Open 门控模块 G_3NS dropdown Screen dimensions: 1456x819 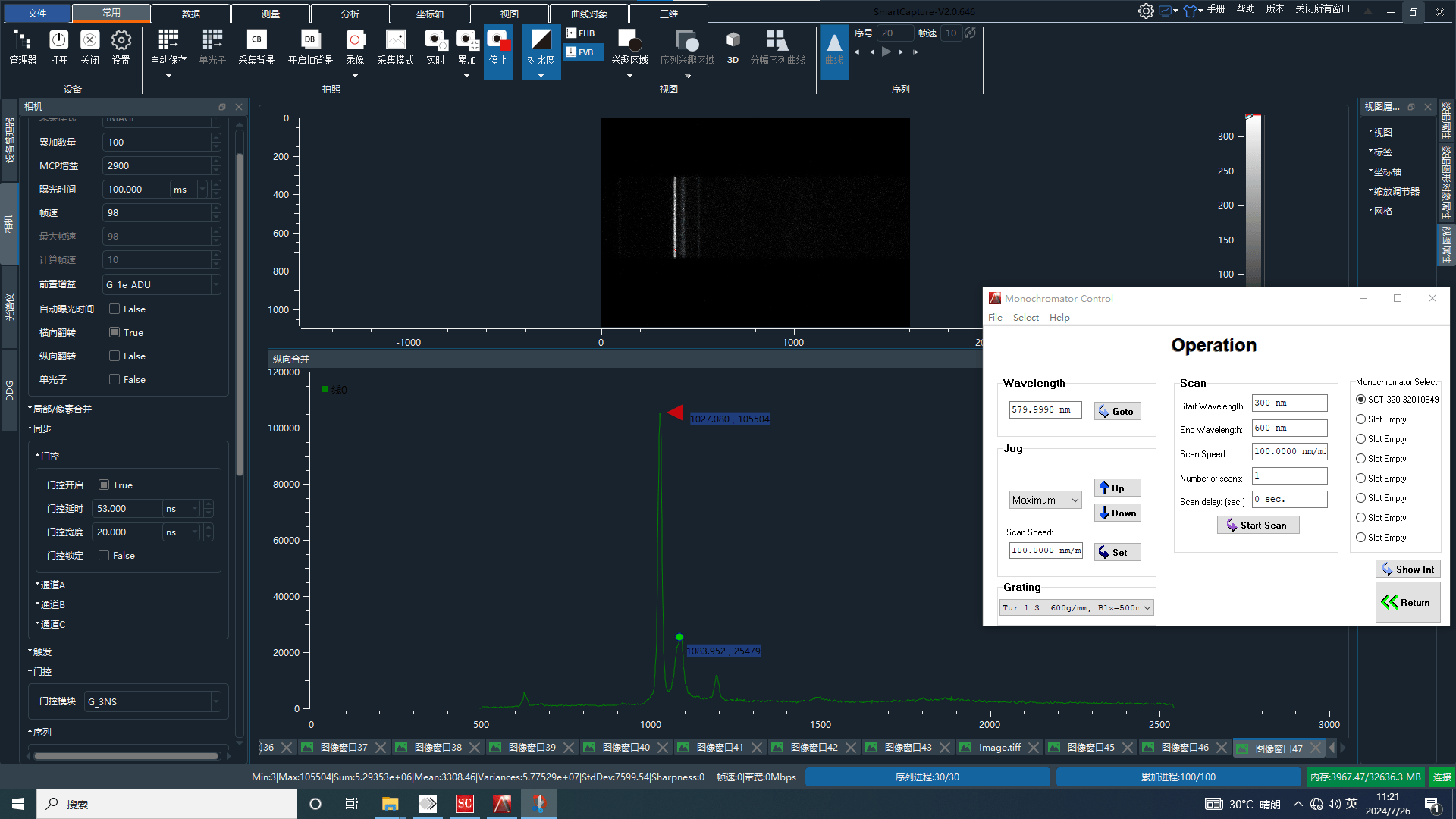(152, 701)
